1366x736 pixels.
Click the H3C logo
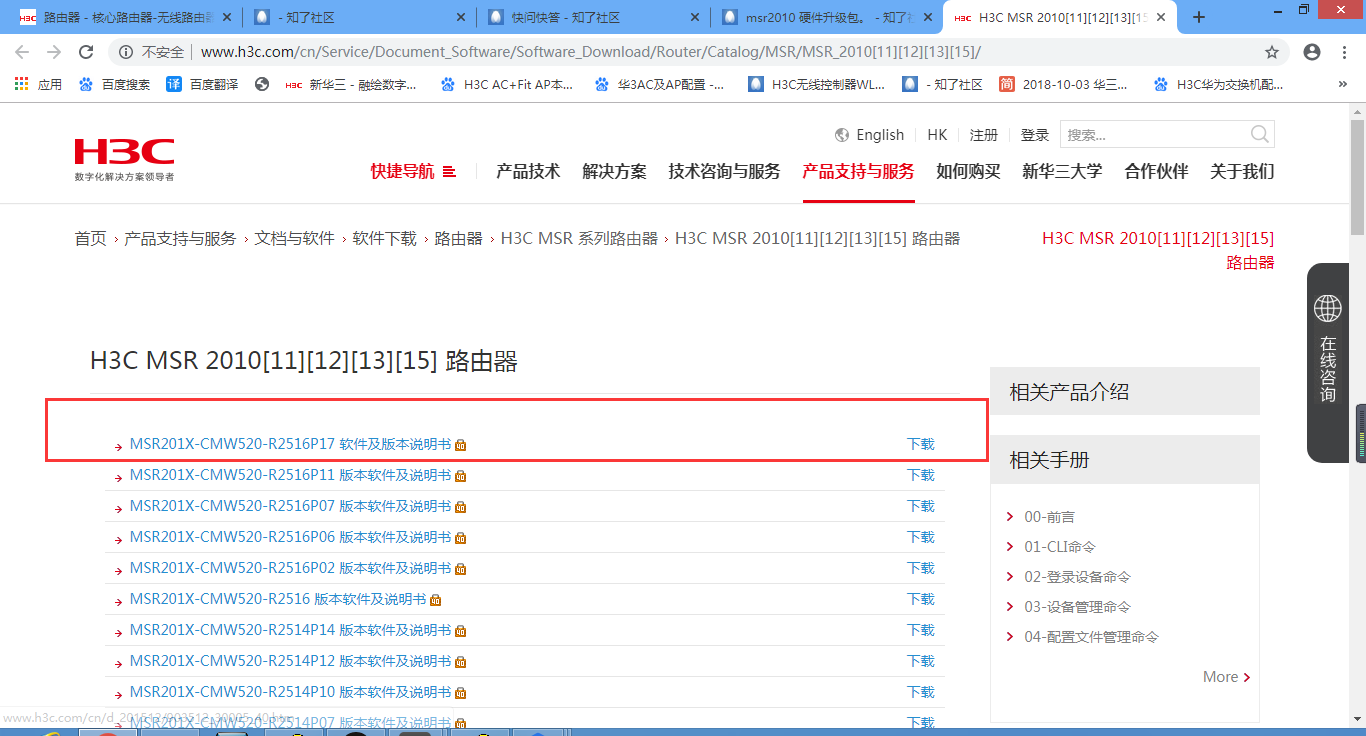tap(124, 160)
